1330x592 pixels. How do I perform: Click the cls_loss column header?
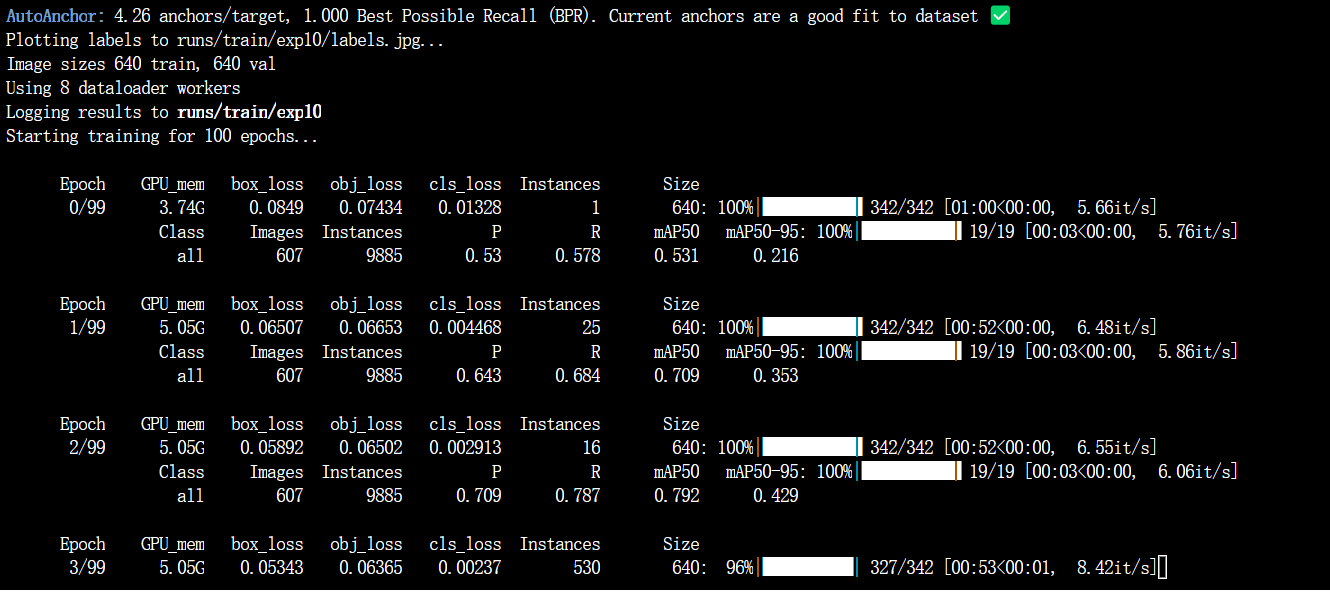tap(465, 184)
